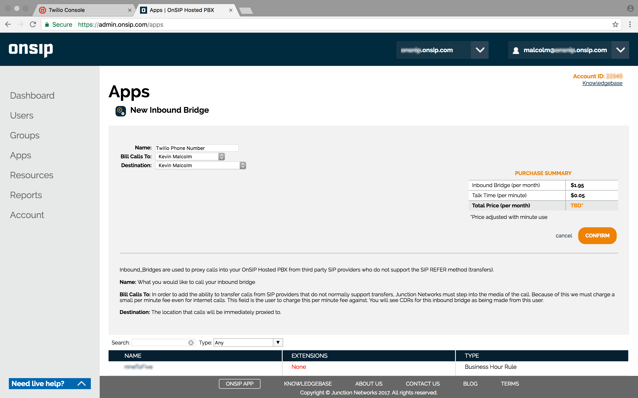Click the Name input field

click(x=197, y=148)
